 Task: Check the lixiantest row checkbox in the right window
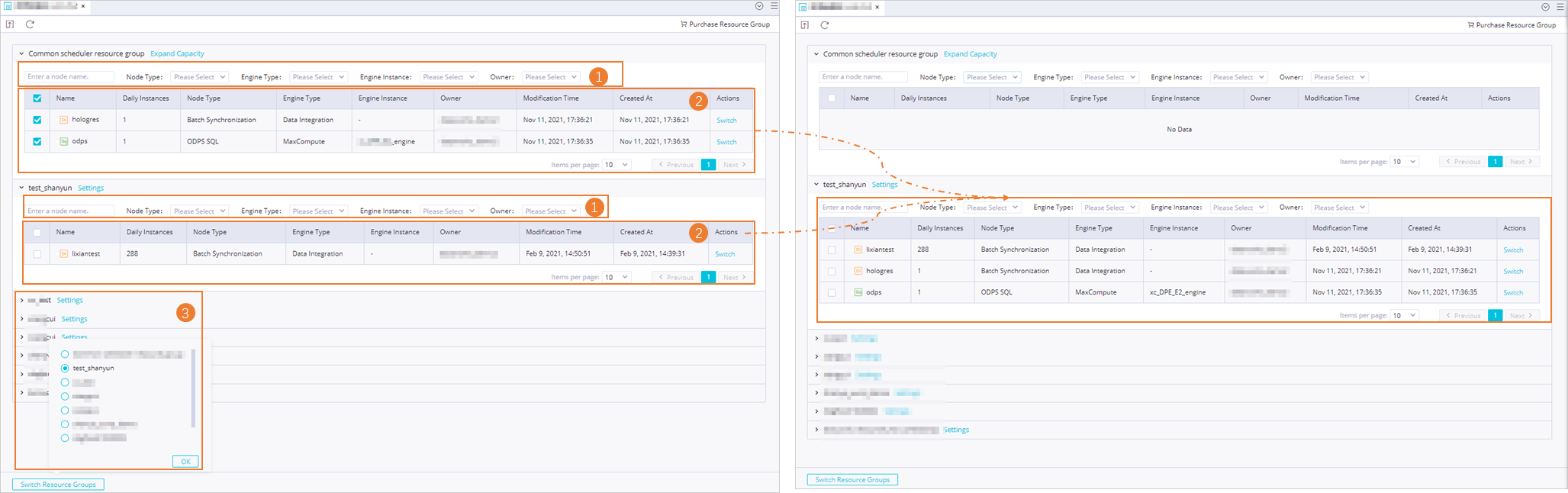[832, 250]
